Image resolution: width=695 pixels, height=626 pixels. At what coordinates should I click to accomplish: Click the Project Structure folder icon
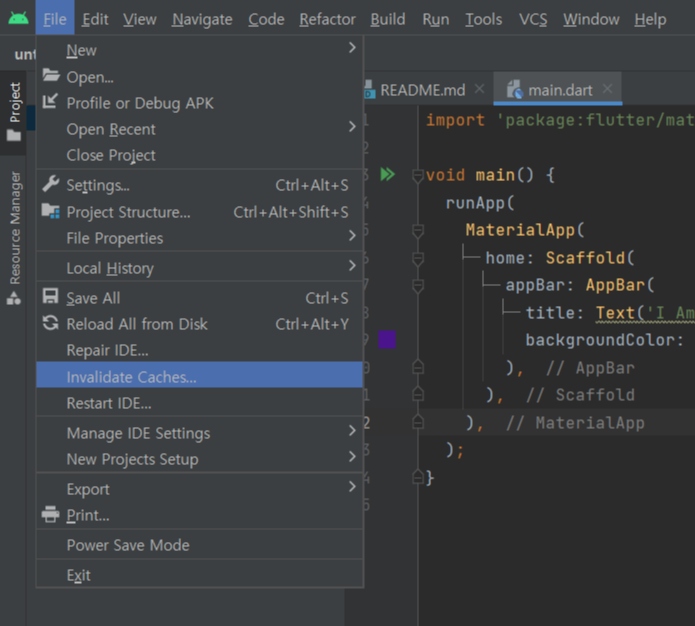51,211
